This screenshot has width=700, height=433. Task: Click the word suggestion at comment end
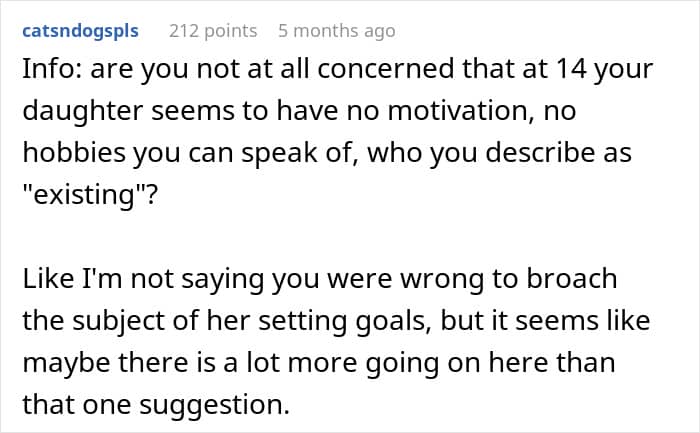point(214,405)
